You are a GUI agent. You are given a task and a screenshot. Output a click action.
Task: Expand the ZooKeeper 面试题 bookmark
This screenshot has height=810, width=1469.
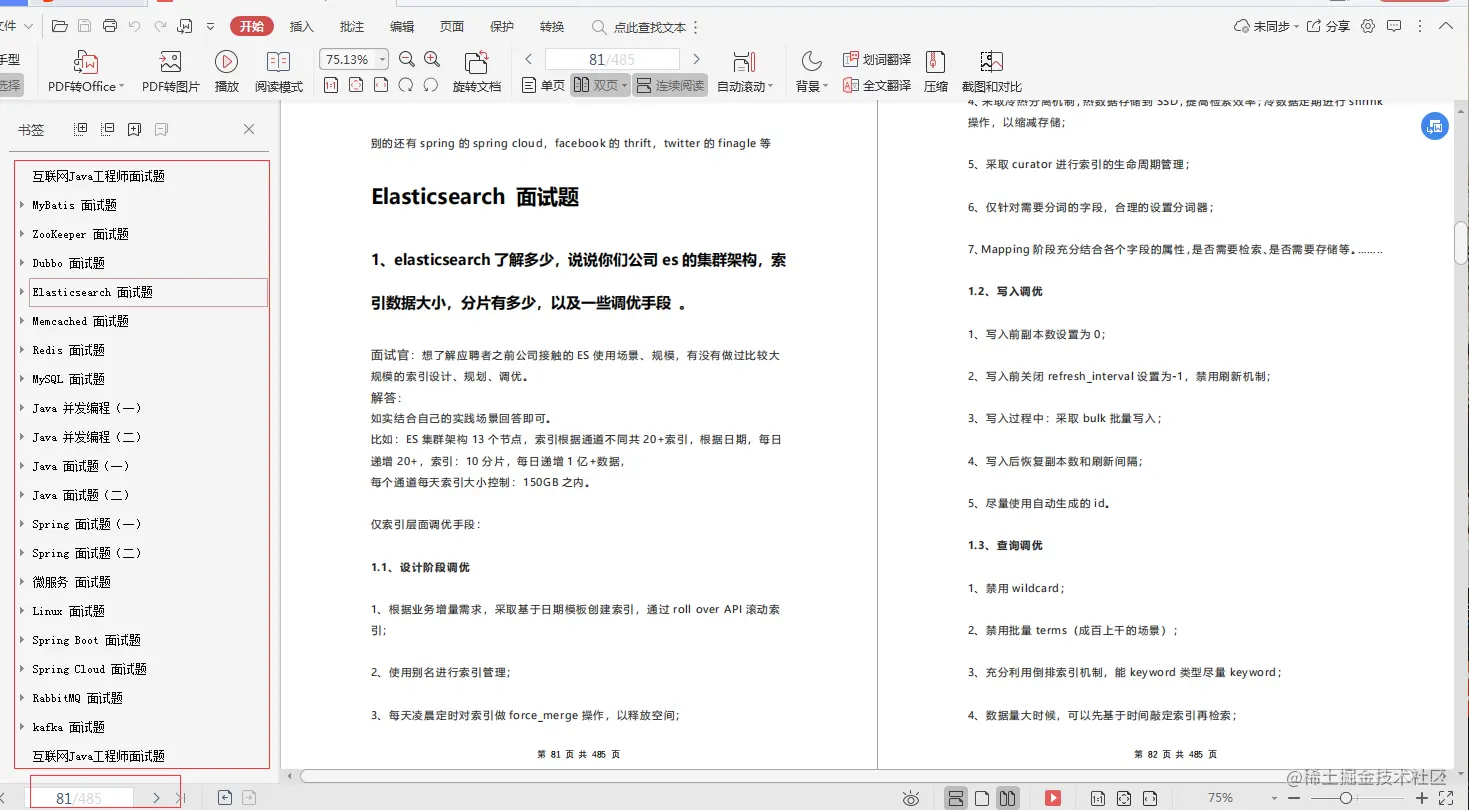tap(22, 234)
